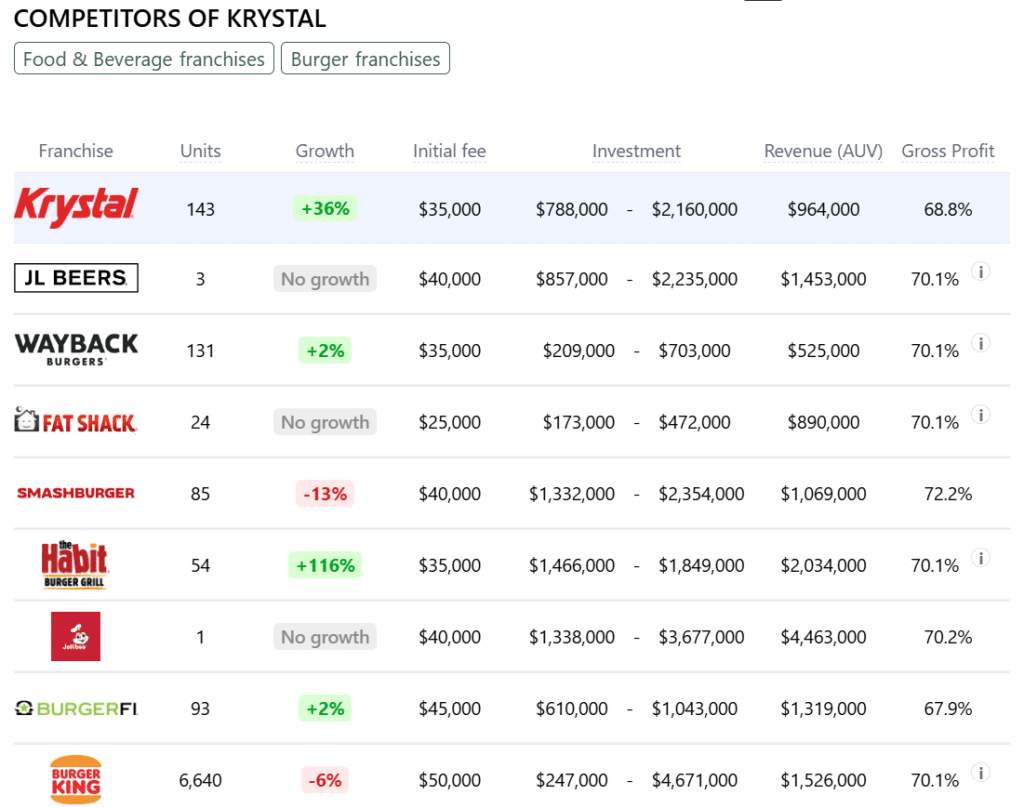The width and height of the screenshot is (1024, 808).
Task: Open the Smashburger logo
Action: tap(76, 493)
